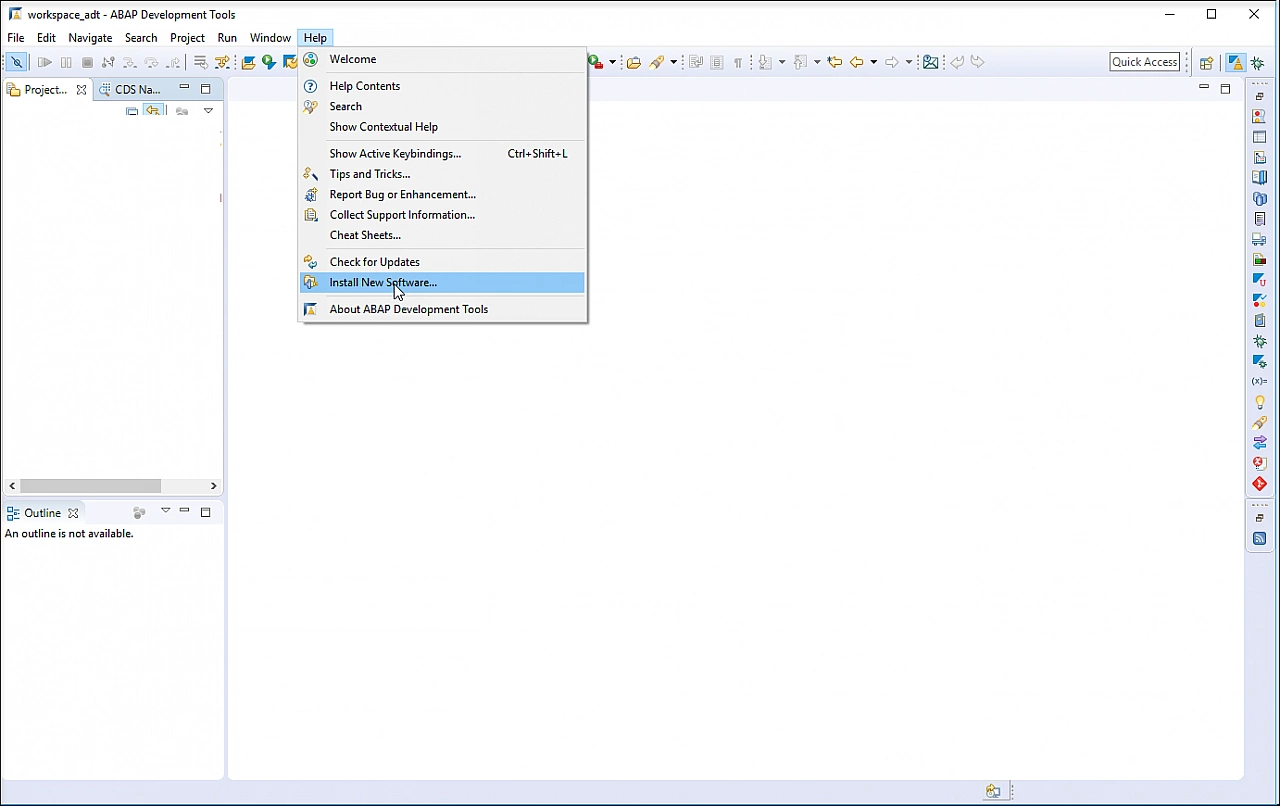Screen dimensions: 1280x806
Task: Open the Search flashlight toolbar icon
Action: tap(659, 62)
